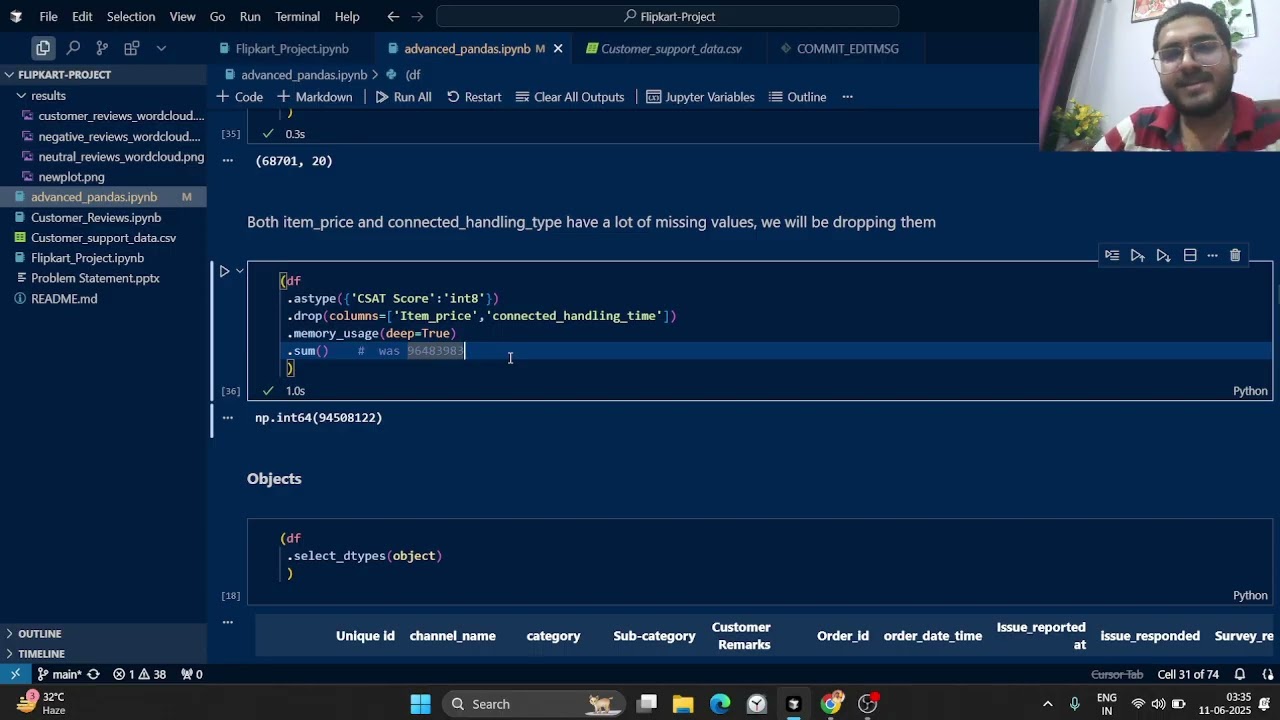Click the Flipkart-Project command search box
The width and height of the screenshot is (1280, 720).
668,16
